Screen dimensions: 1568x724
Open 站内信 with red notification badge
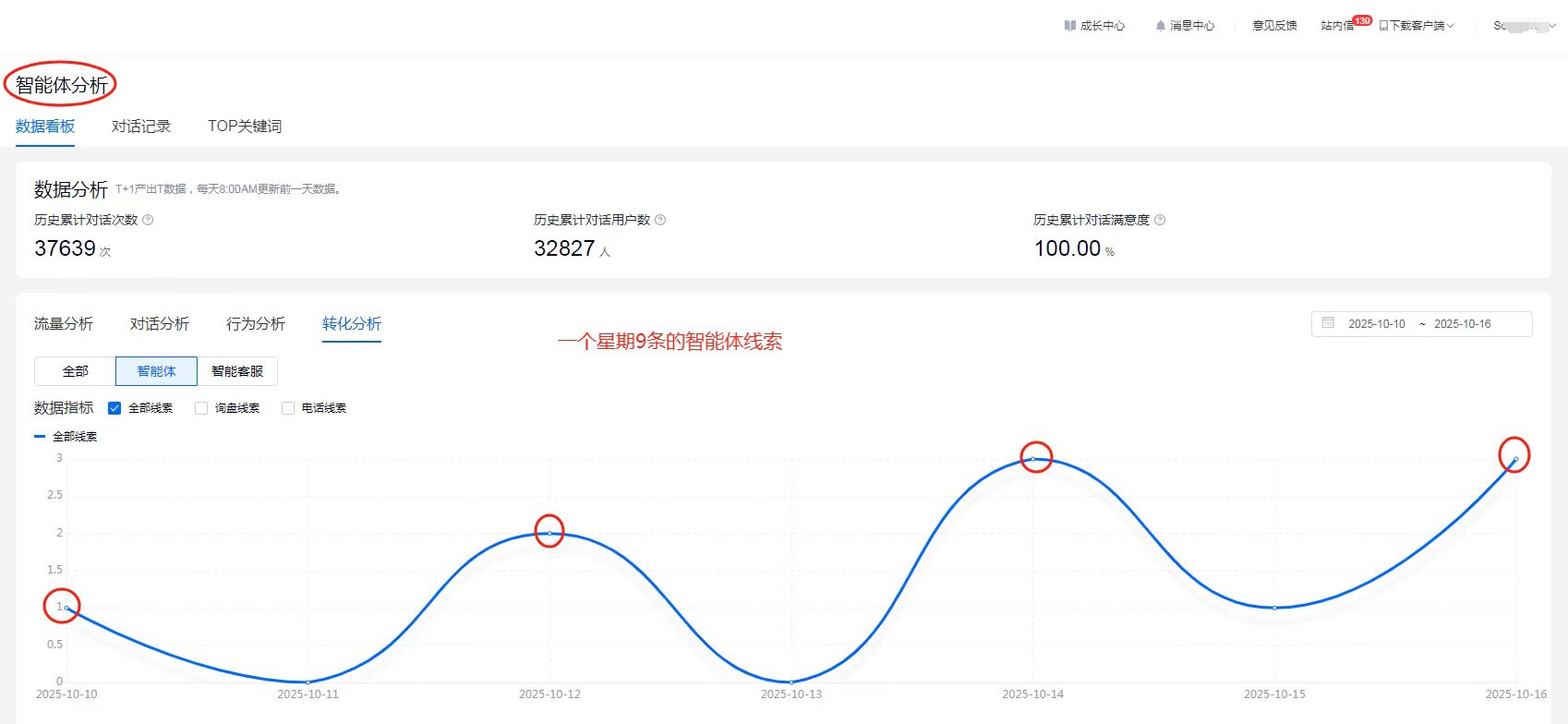point(1337,26)
